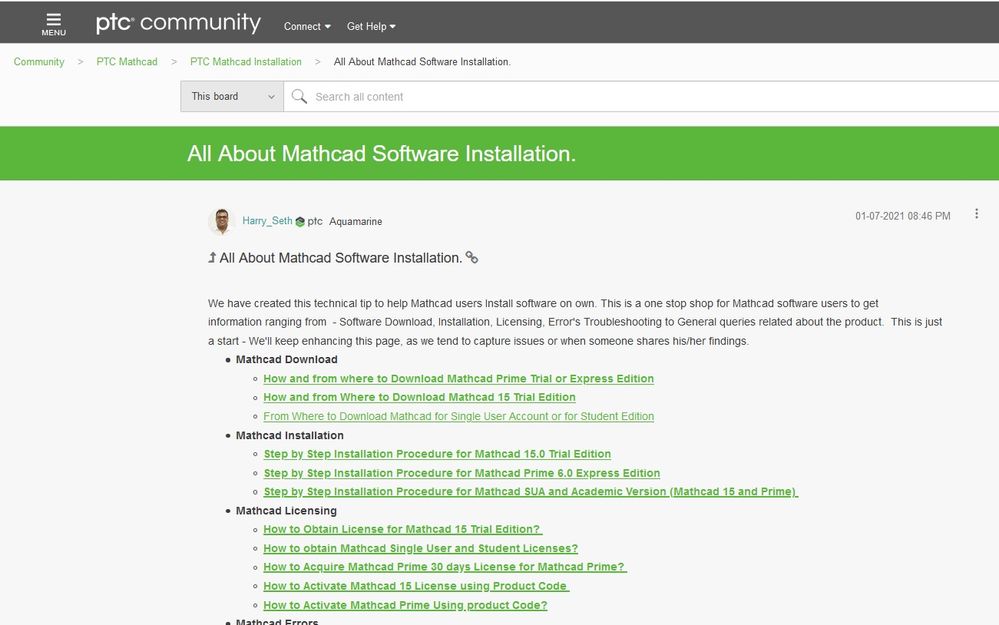Open Activate Mathcad Prime Using product Code link
This screenshot has width=999, height=625.
(x=405, y=605)
